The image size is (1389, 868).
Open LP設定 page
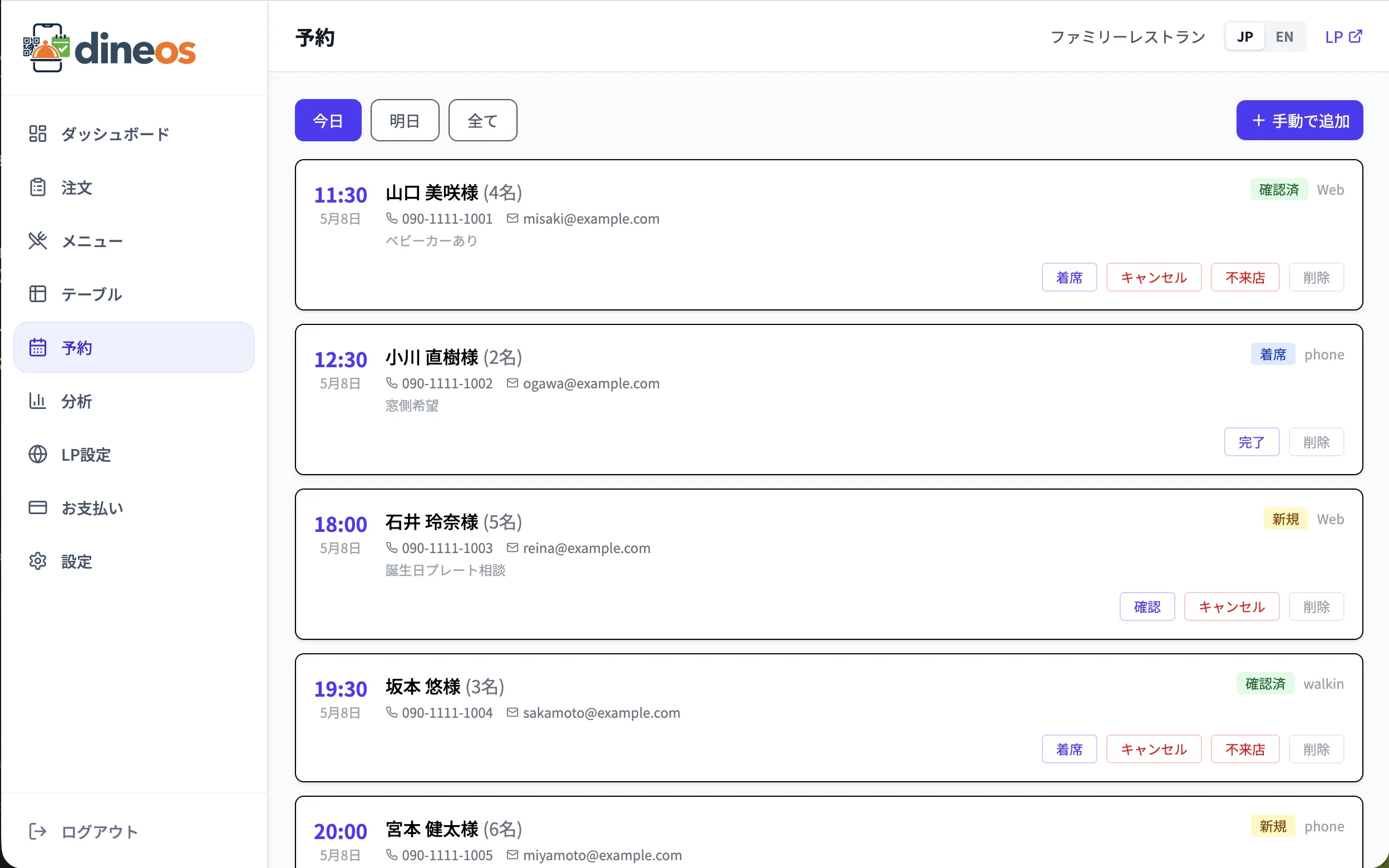[x=134, y=454]
